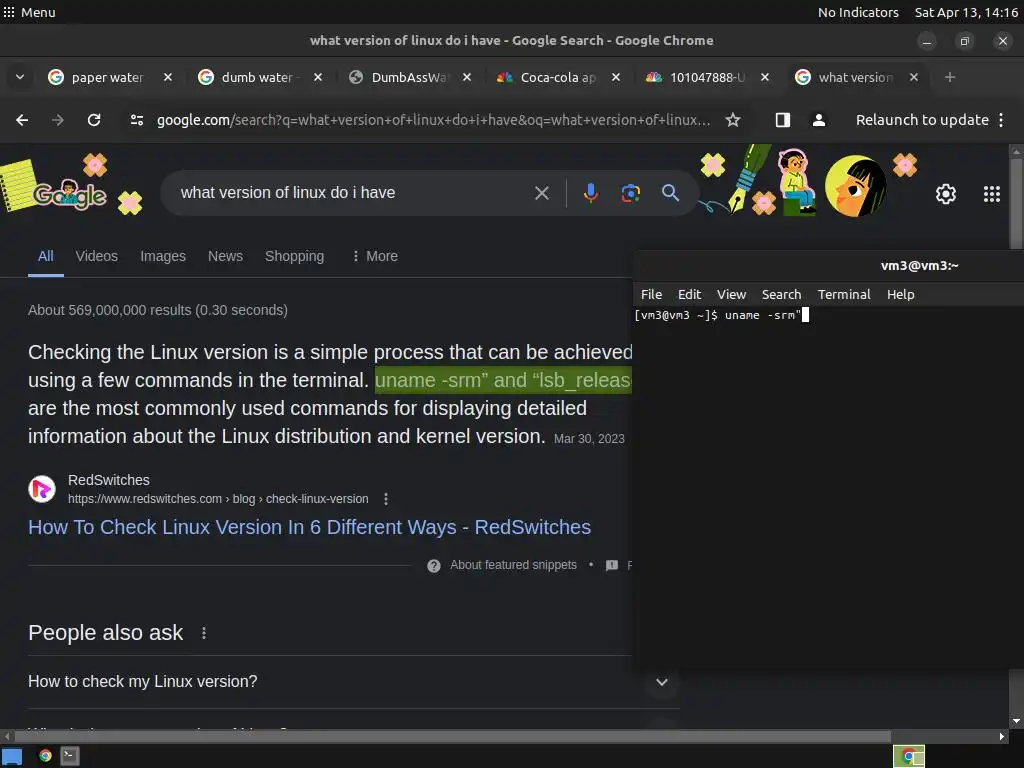Click the Chrome address bar URL
This screenshot has height=768, width=1024.
pyautogui.click(x=433, y=120)
